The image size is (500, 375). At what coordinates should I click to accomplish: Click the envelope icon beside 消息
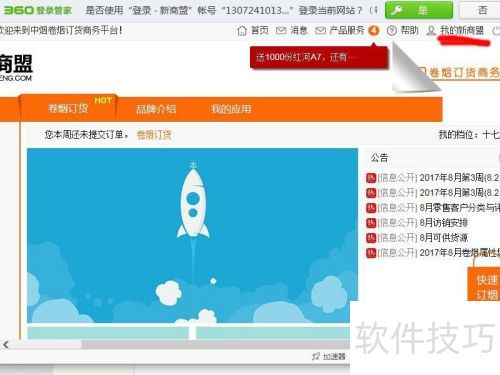(x=281, y=31)
